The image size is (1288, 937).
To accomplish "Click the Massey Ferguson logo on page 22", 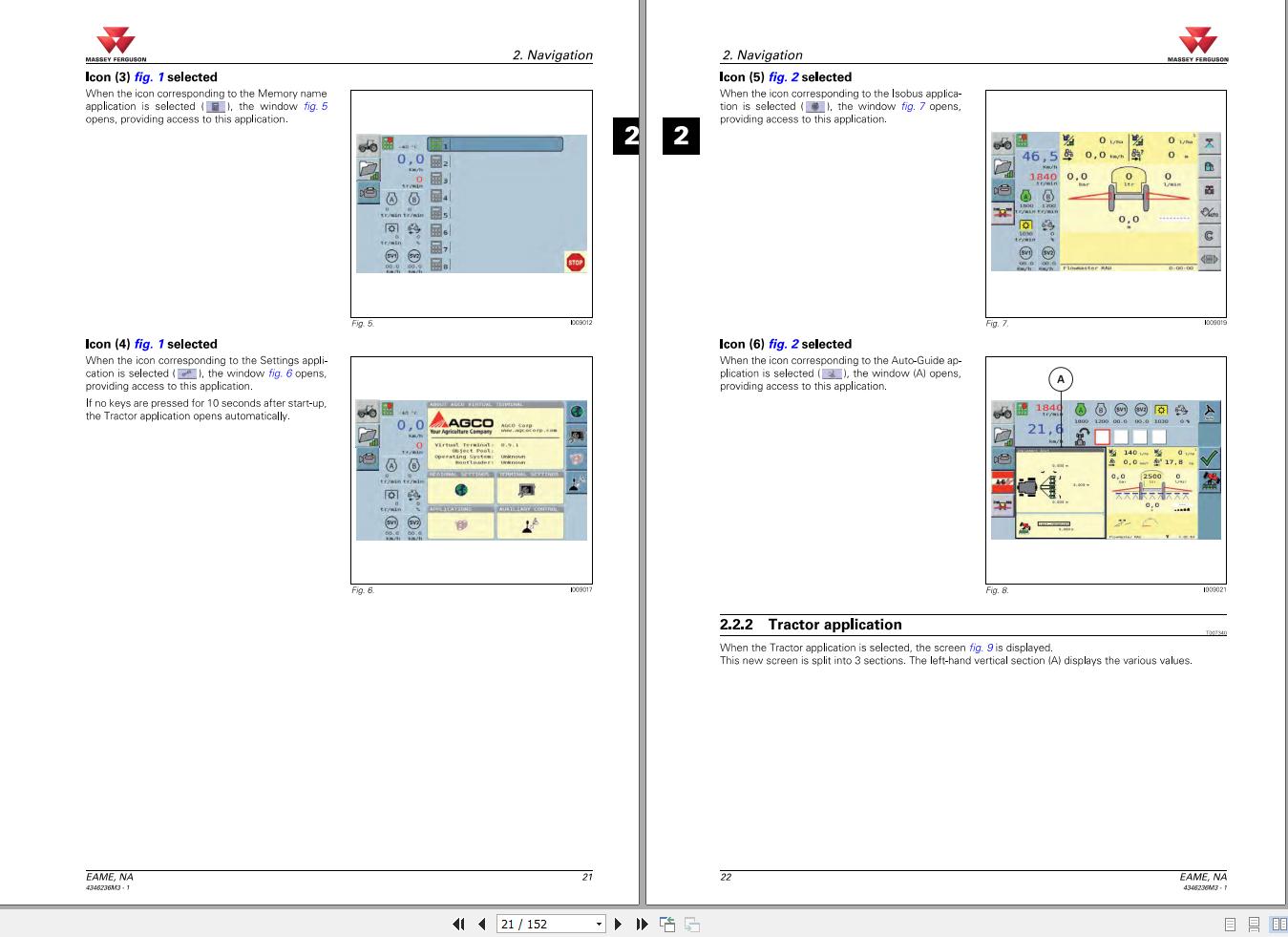I will pyautogui.click(x=1197, y=46).
